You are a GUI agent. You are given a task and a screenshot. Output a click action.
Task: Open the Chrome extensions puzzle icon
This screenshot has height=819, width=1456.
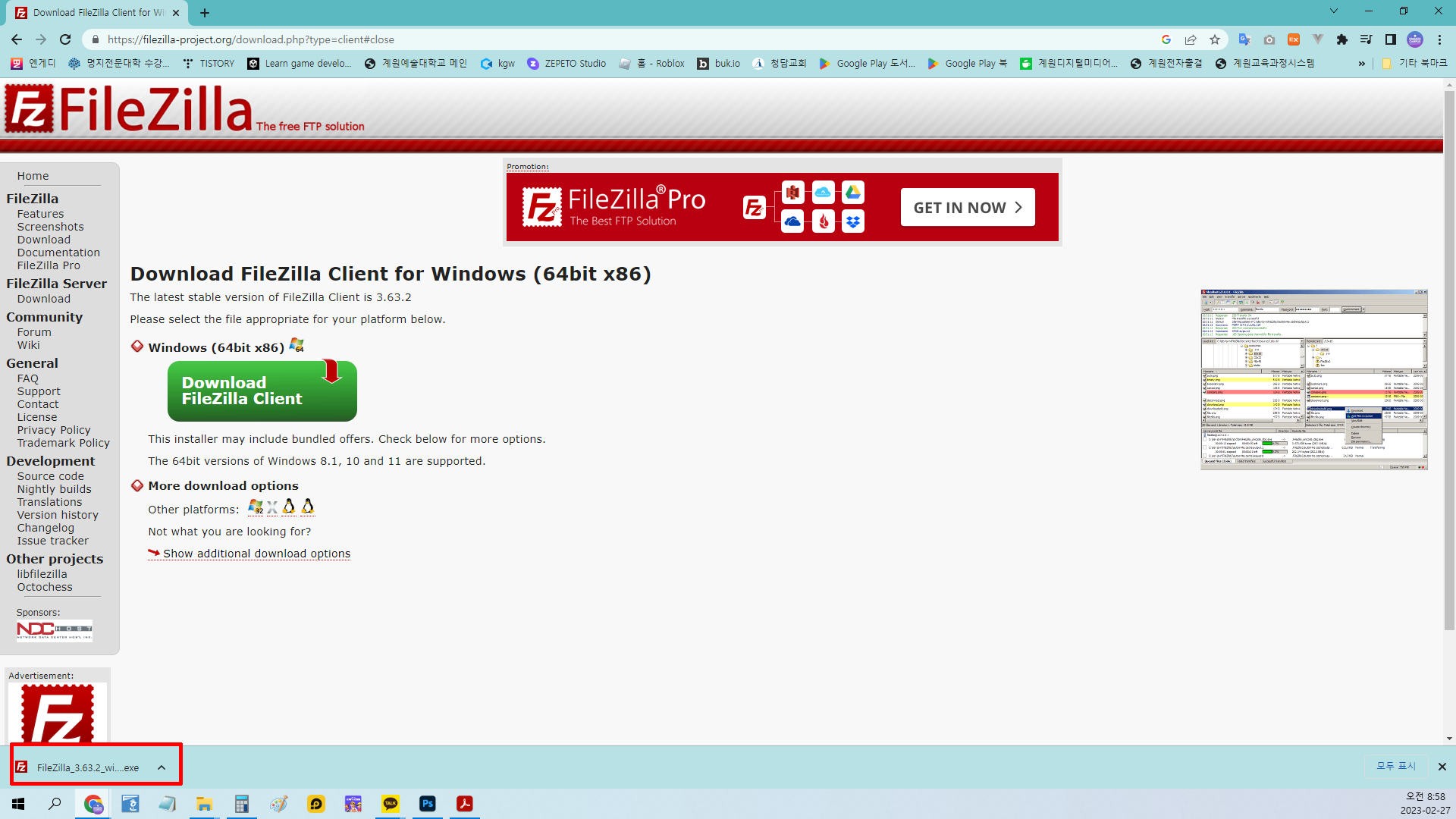point(1341,39)
